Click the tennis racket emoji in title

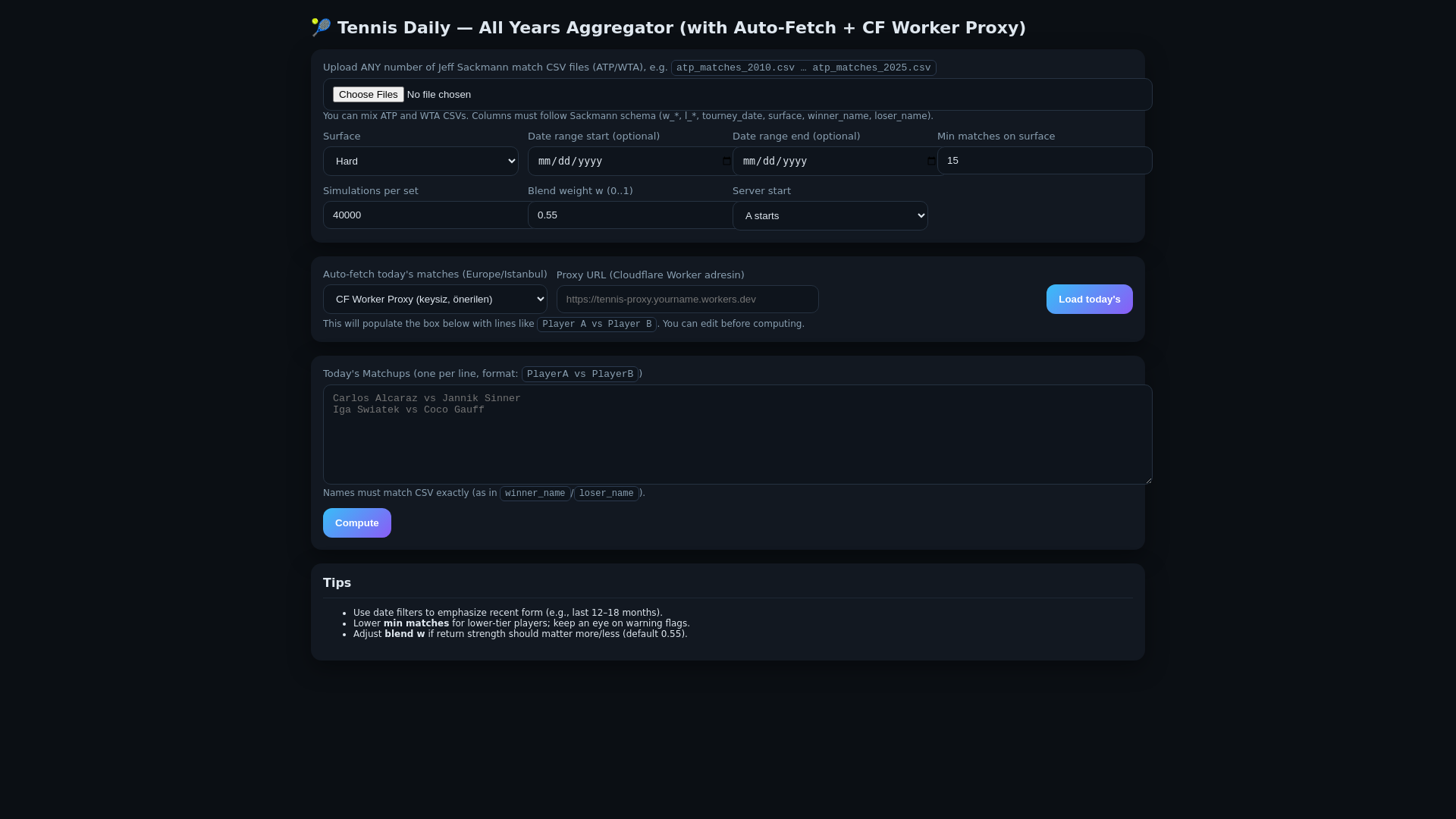click(322, 27)
